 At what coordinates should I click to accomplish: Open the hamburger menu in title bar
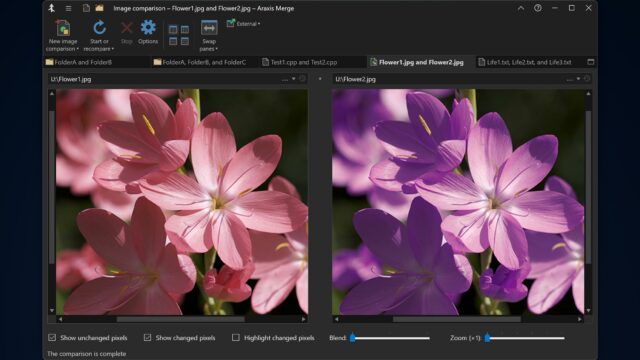click(69, 8)
